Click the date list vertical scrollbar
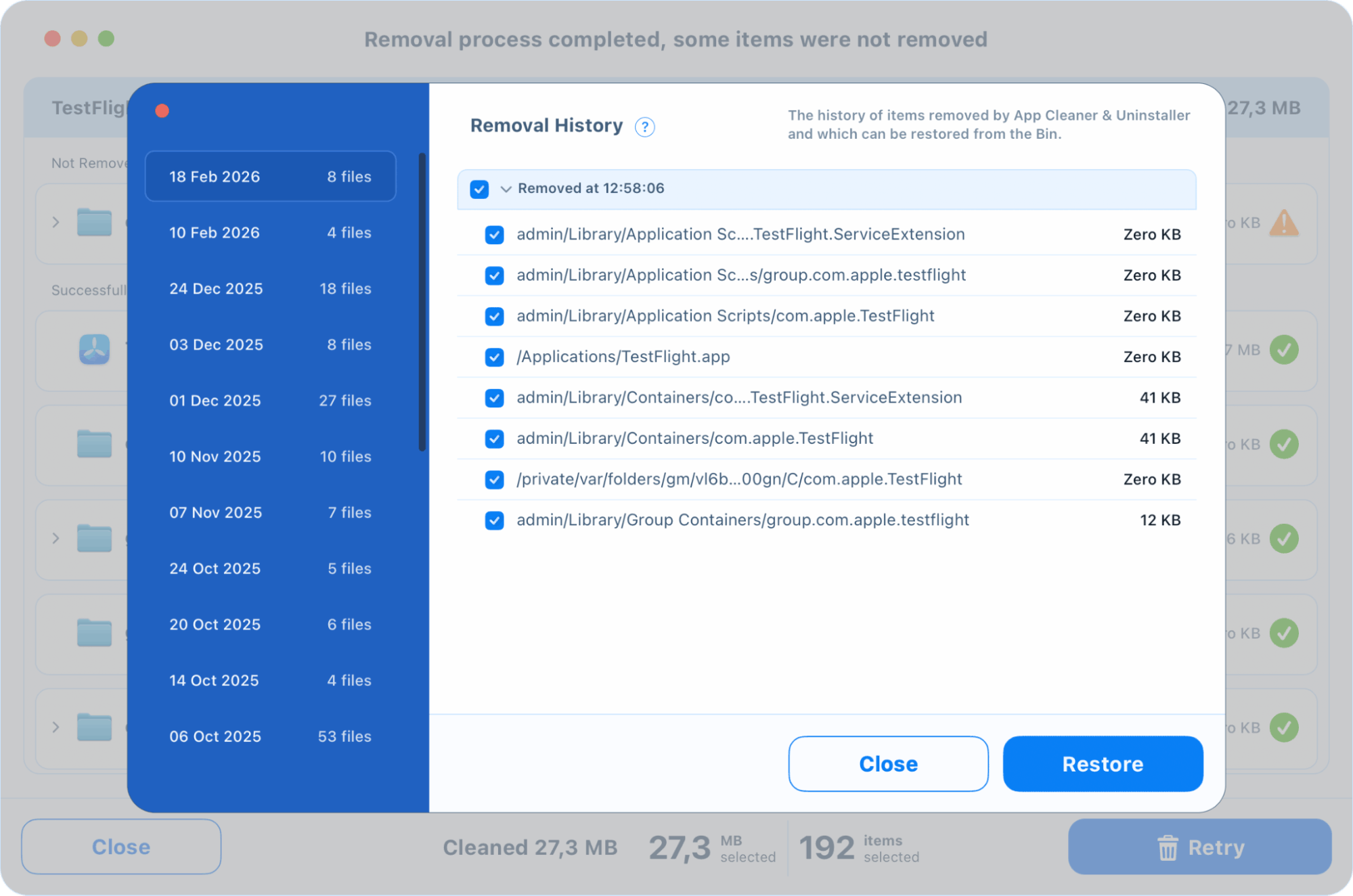1353x896 pixels. pyautogui.click(x=422, y=303)
